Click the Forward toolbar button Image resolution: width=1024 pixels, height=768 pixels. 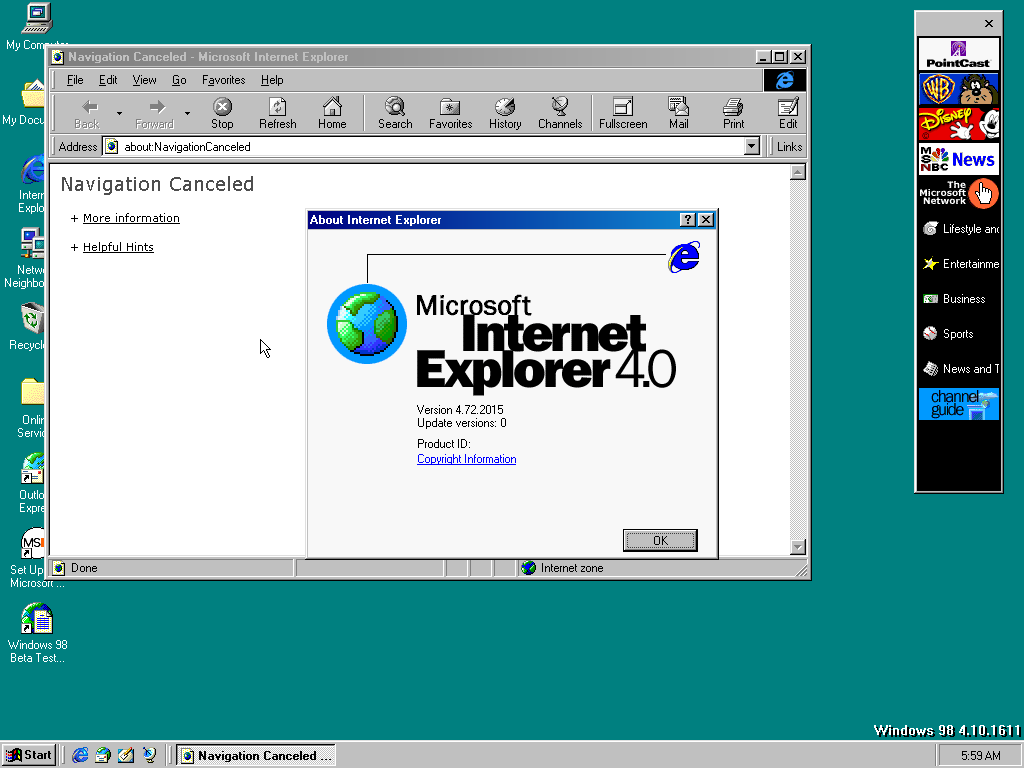[155, 114]
